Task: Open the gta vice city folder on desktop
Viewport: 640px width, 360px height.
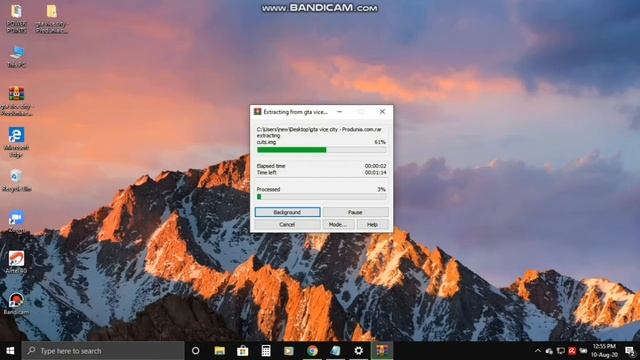Action: pyautogui.click(x=51, y=18)
